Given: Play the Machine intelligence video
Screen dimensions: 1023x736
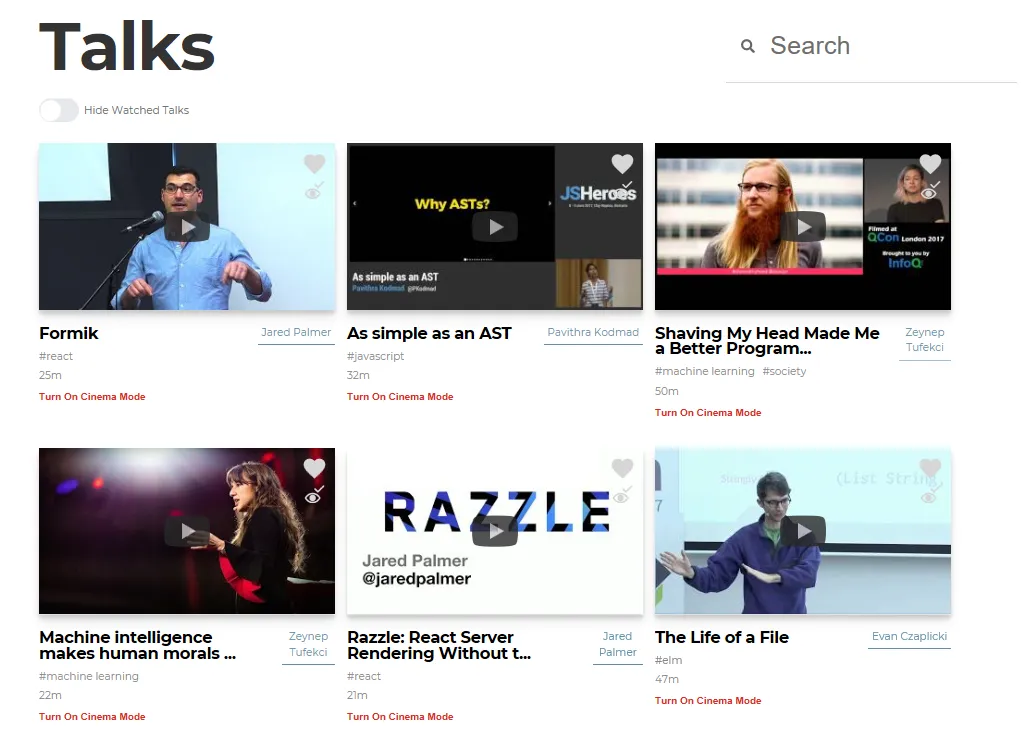Looking at the screenshot, I should pyautogui.click(x=187, y=531).
